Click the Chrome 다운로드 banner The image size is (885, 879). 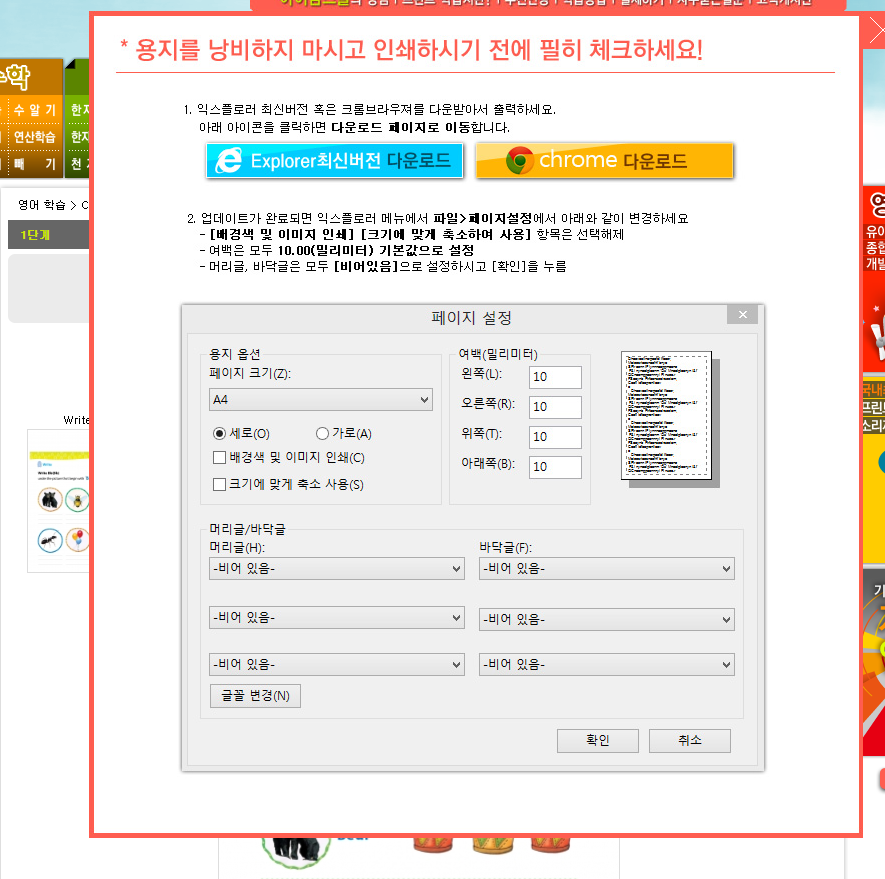604,161
